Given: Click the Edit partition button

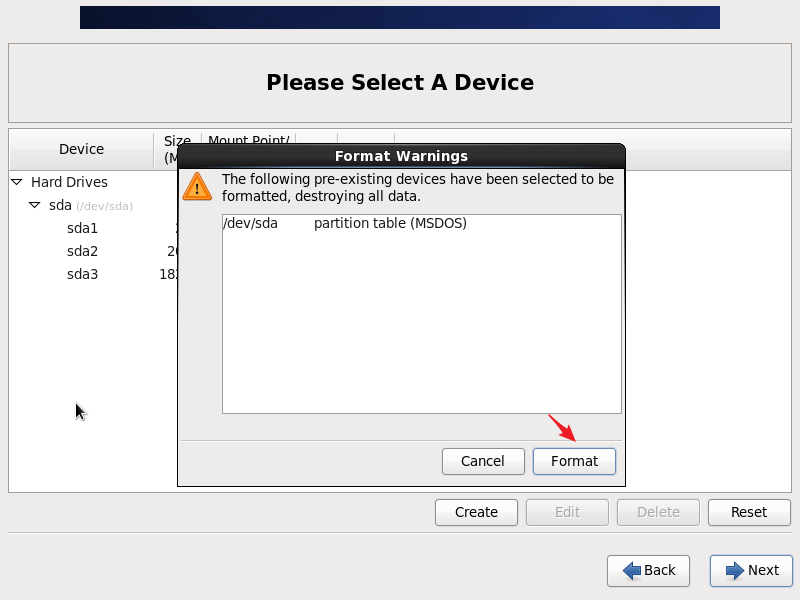Looking at the screenshot, I should click(x=567, y=512).
